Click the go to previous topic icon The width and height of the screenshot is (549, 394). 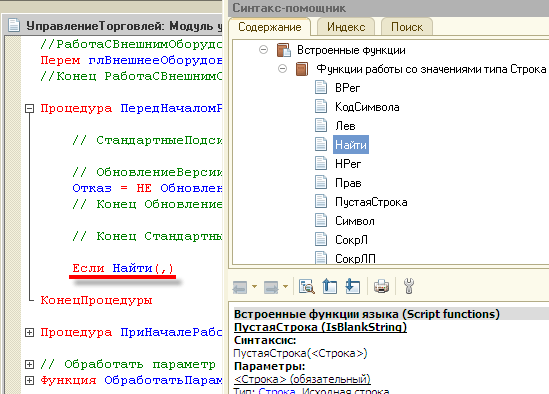pos(329,286)
